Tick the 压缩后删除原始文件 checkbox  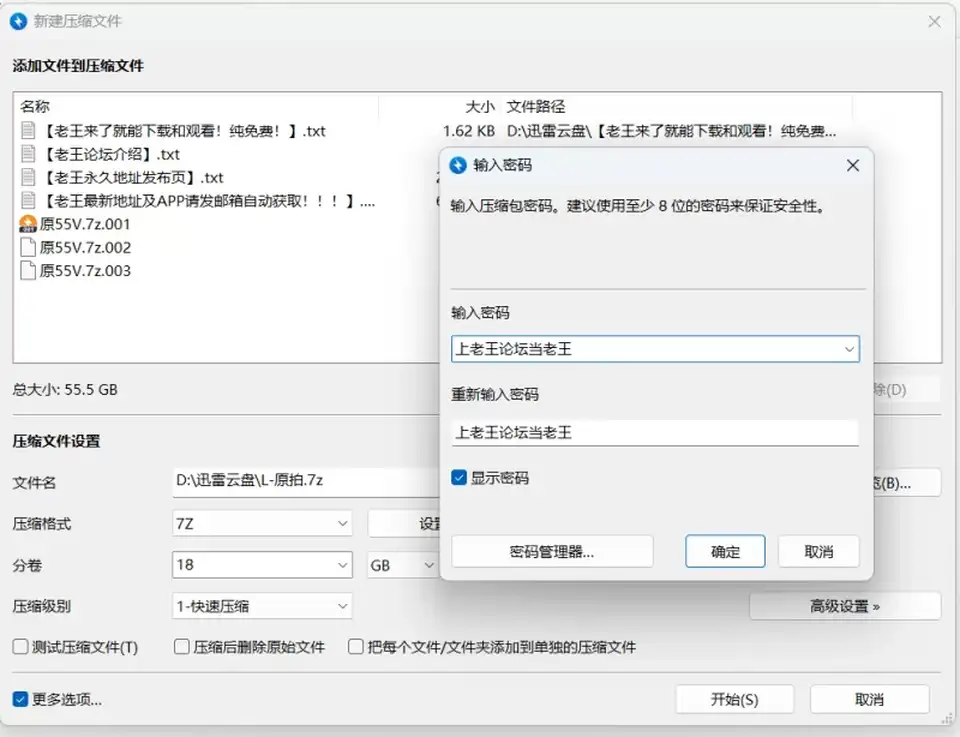[182, 647]
